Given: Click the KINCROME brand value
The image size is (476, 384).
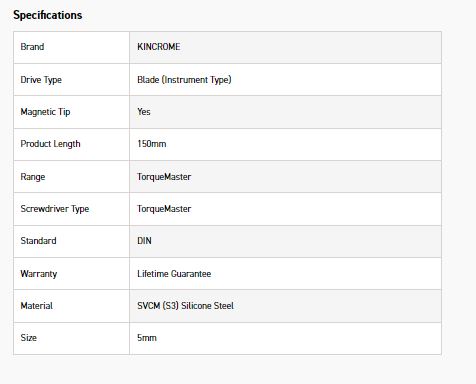Looking at the screenshot, I should coord(159,47).
